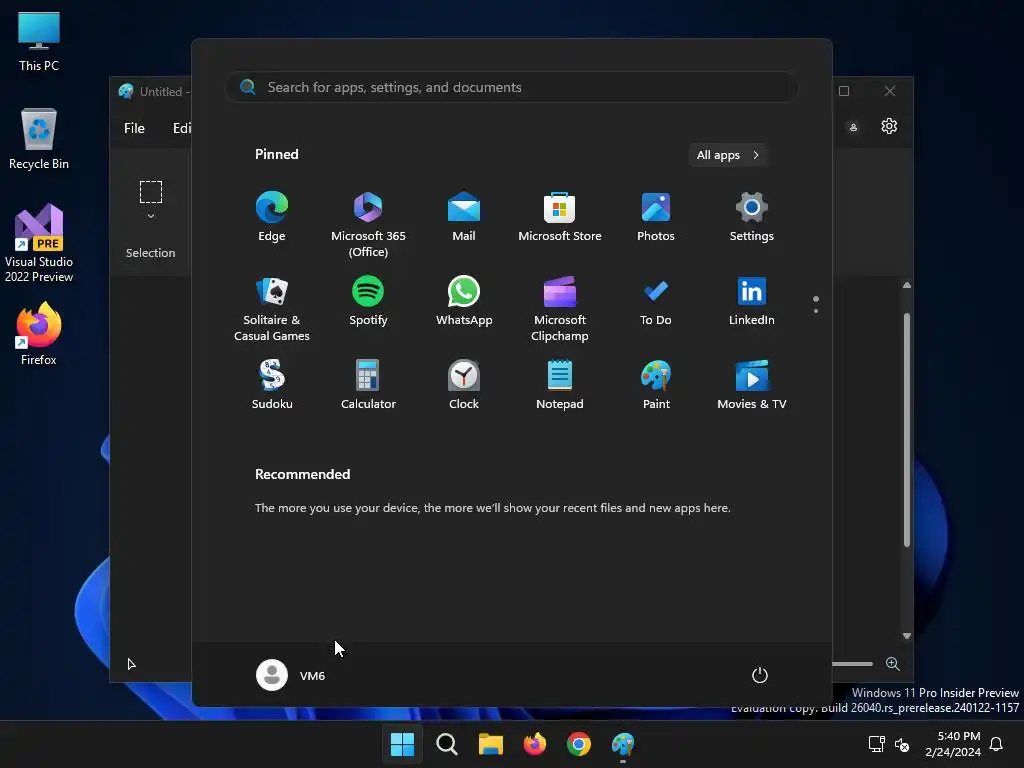Open File menu in Paint window
Screen dimensions: 1024x768
coord(135,128)
